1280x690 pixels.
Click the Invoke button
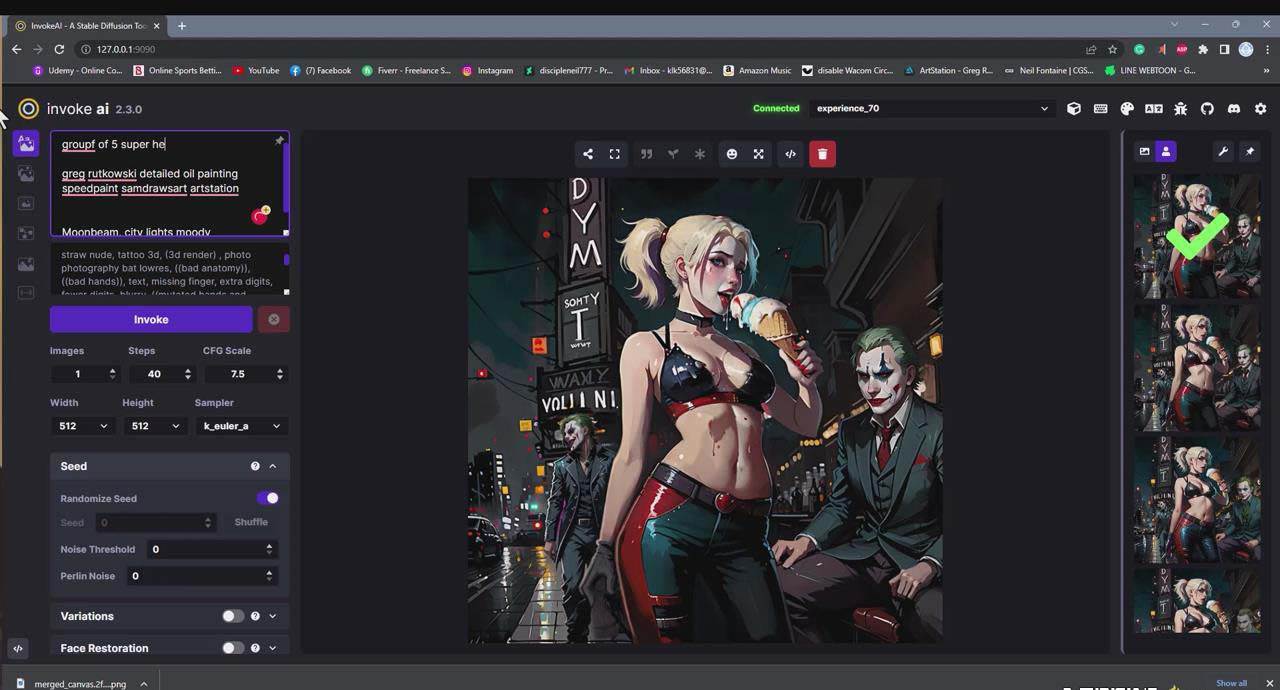point(151,319)
